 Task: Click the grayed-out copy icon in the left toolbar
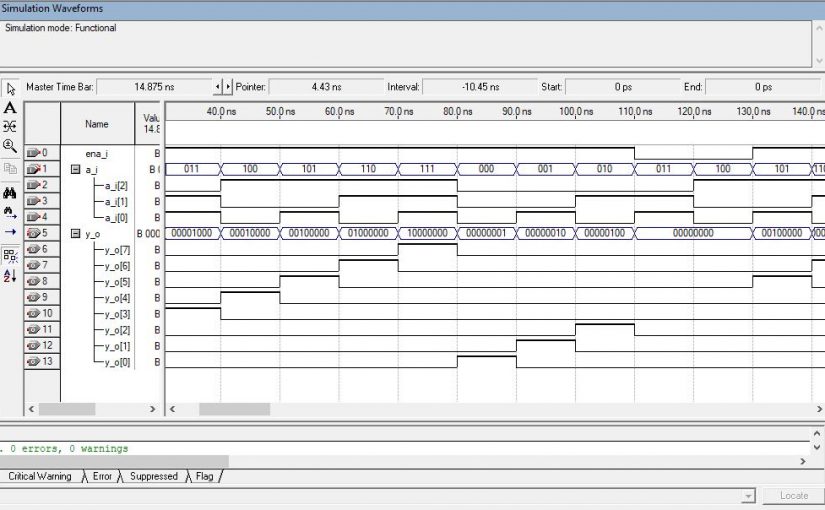(10, 168)
